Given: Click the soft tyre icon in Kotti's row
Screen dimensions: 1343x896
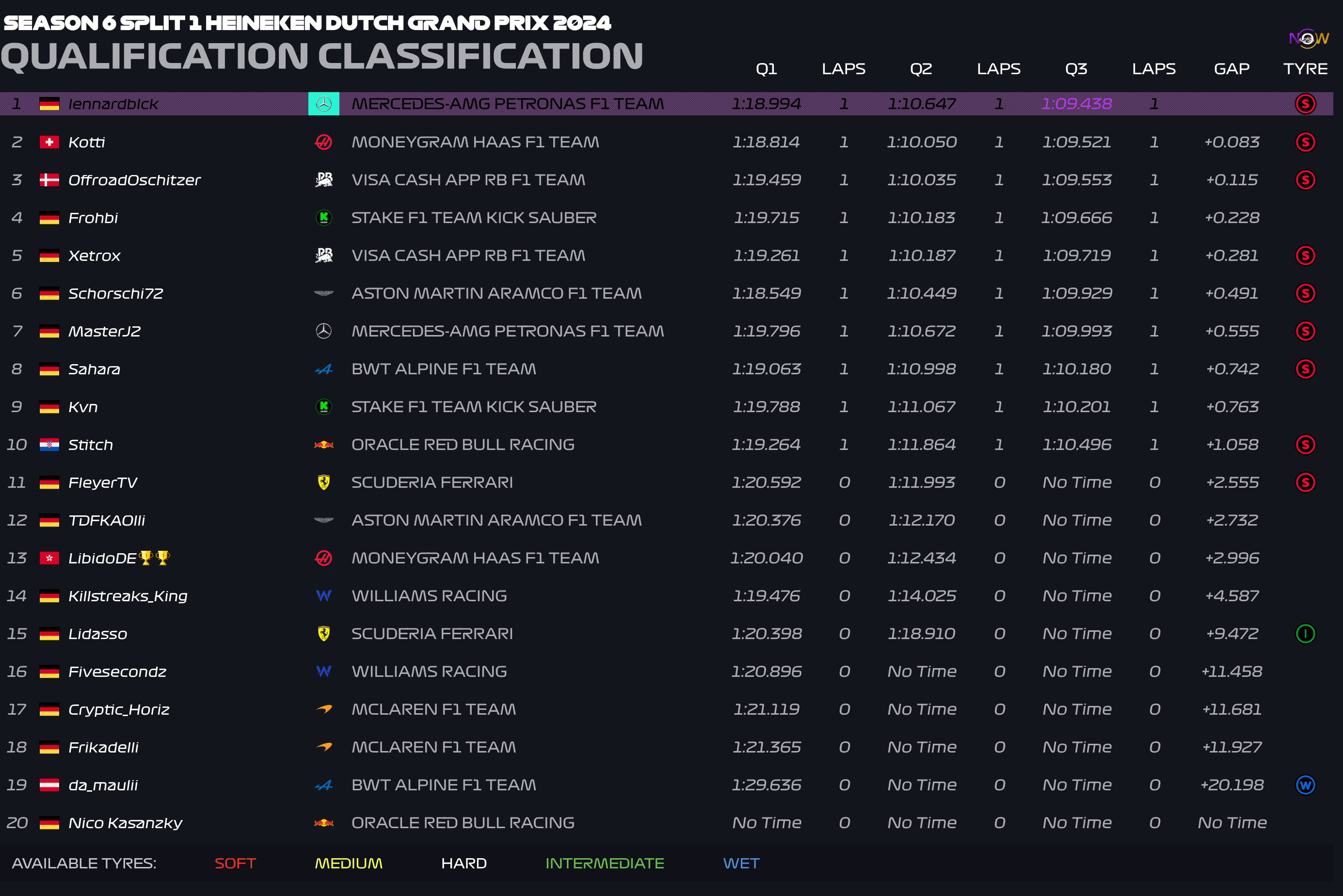Looking at the screenshot, I should pos(1305,142).
